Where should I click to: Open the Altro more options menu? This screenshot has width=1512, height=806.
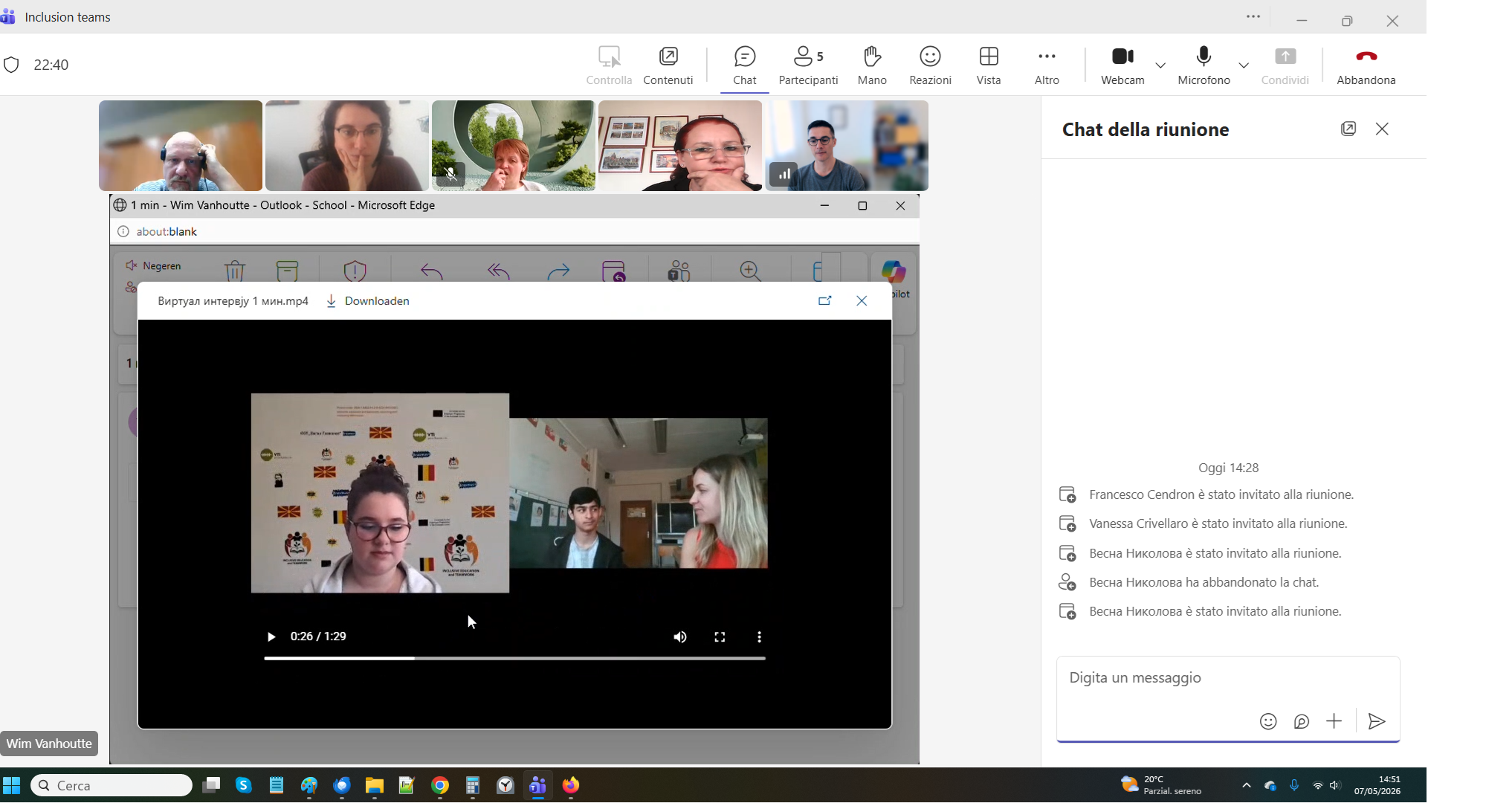click(1047, 65)
